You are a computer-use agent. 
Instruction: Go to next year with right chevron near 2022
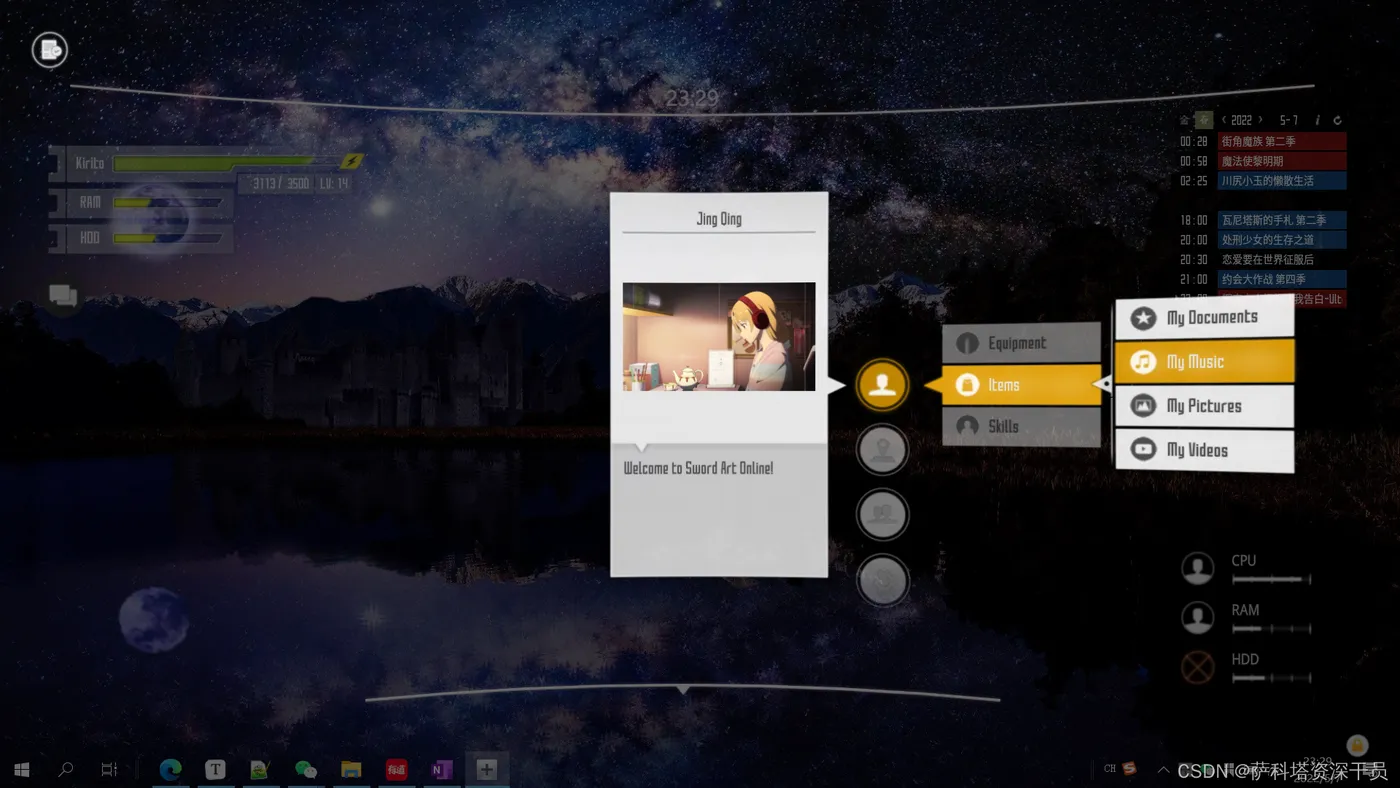(1259, 120)
